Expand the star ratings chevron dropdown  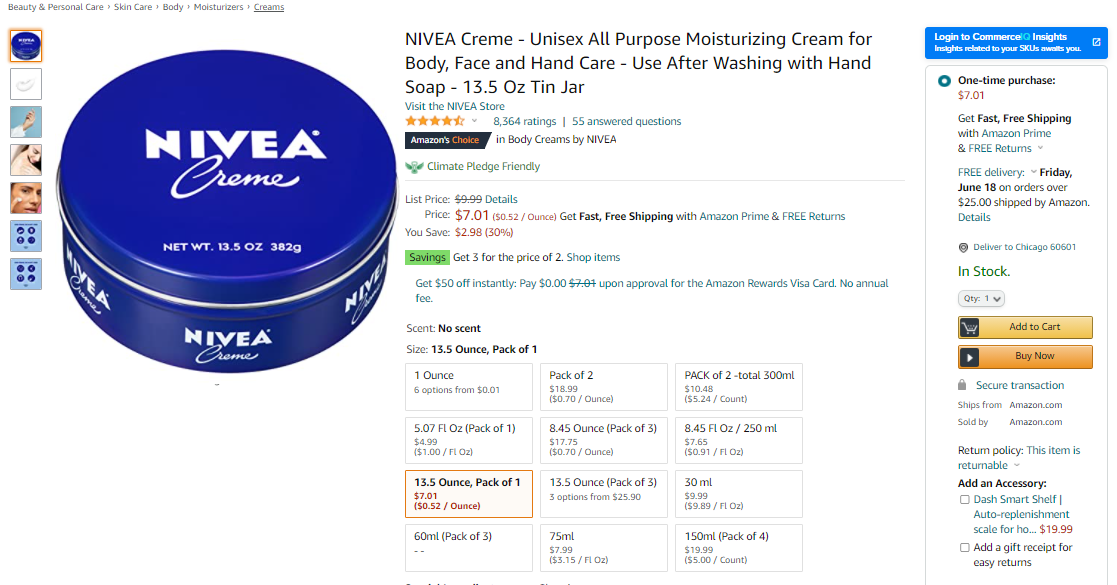(x=474, y=121)
